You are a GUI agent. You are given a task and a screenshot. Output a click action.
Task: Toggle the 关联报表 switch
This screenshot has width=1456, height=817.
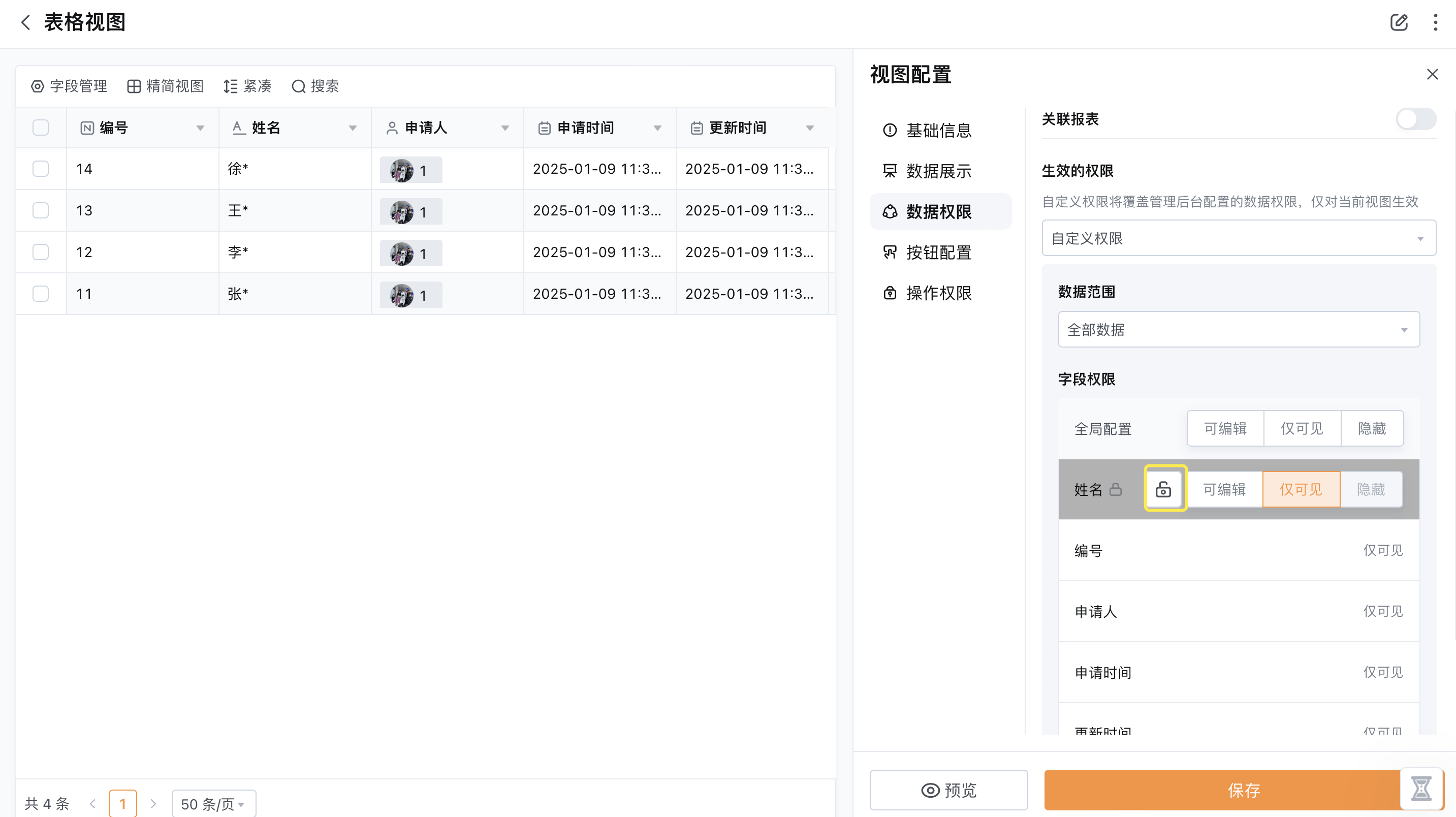(1415, 119)
